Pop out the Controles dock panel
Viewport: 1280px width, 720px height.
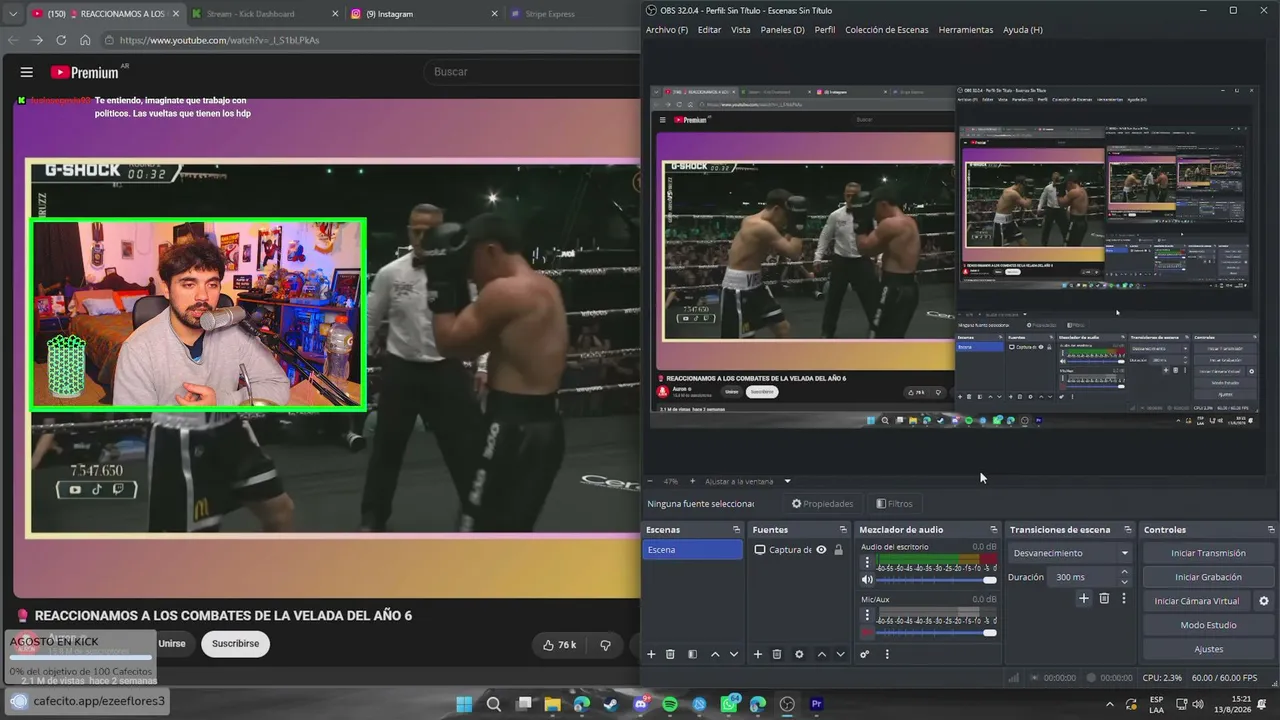(1271, 530)
